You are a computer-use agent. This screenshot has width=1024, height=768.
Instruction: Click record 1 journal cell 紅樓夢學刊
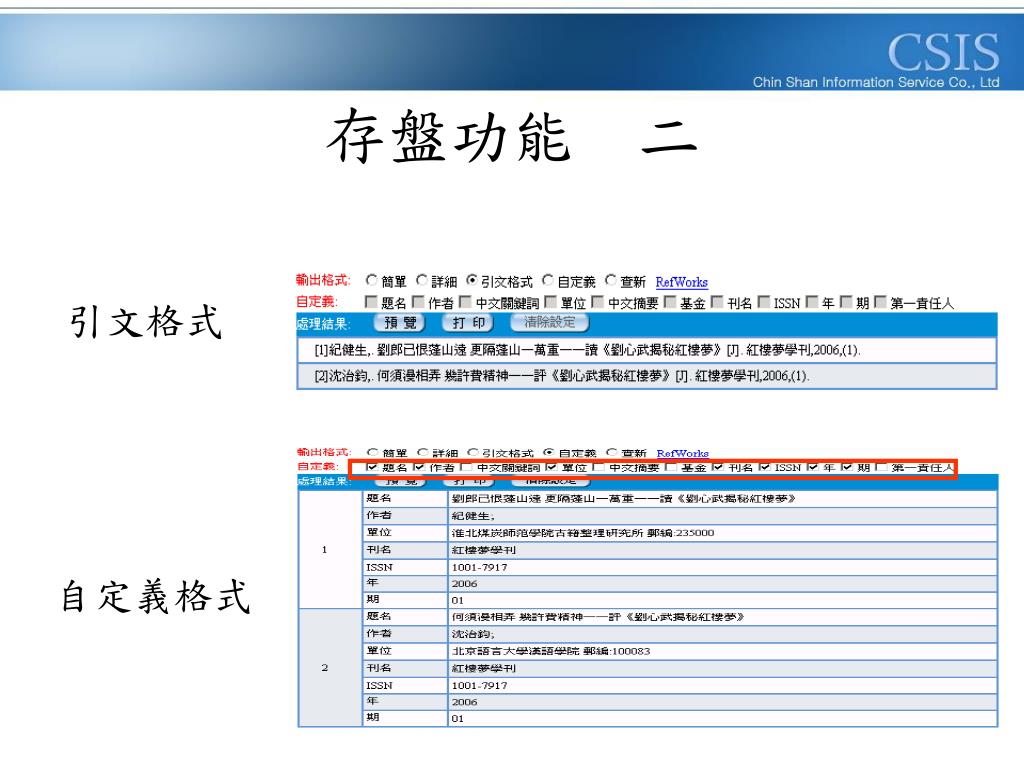pos(722,550)
